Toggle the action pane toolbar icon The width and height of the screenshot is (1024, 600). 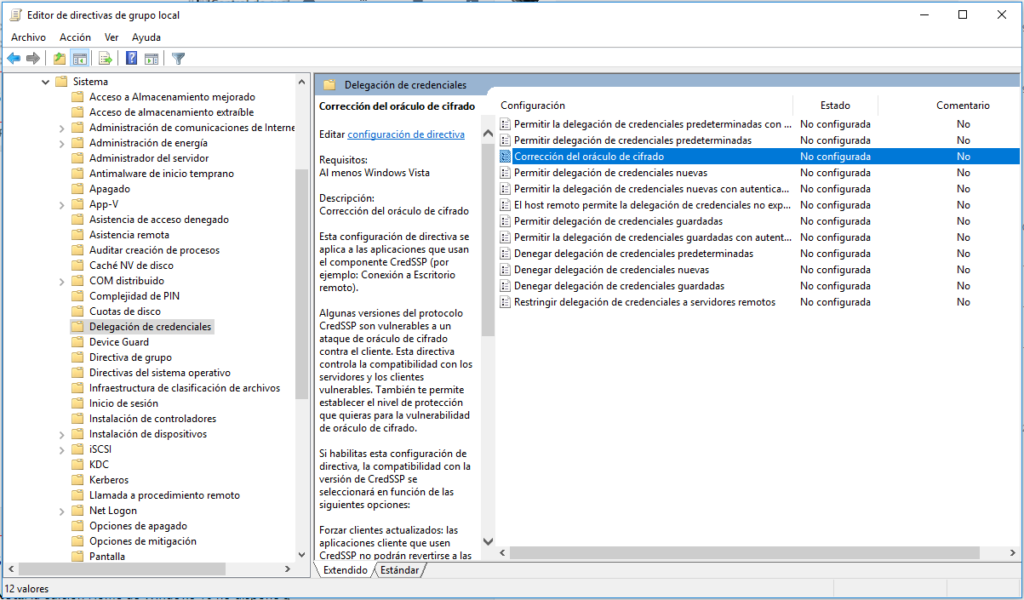pos(152,59)
